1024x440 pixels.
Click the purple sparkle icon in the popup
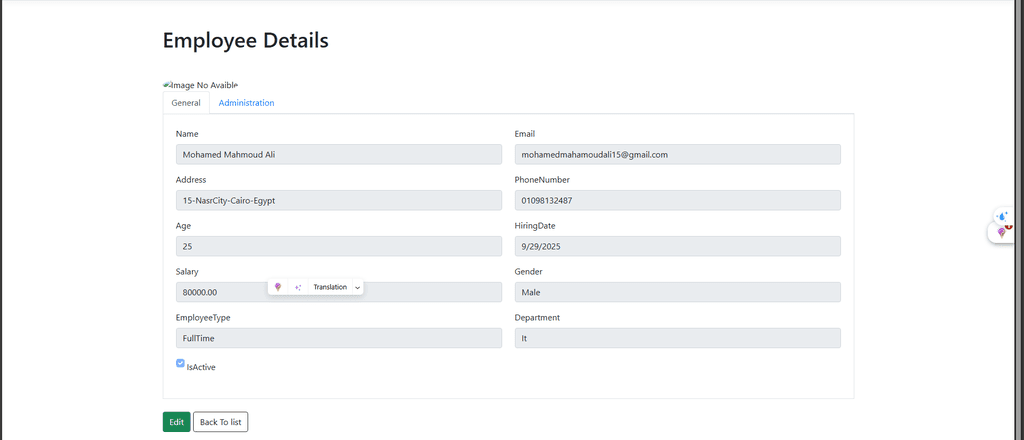[x=298, y=287]
